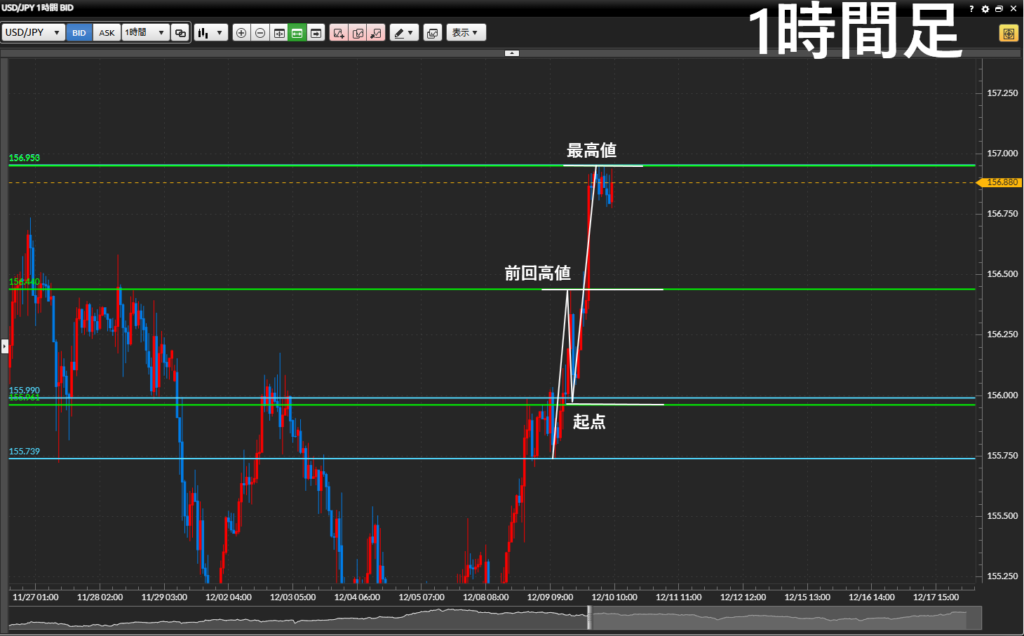This screenshot has width=1024, height=636.
Task: Open the 表示 display menu
Action: [465, 33]
